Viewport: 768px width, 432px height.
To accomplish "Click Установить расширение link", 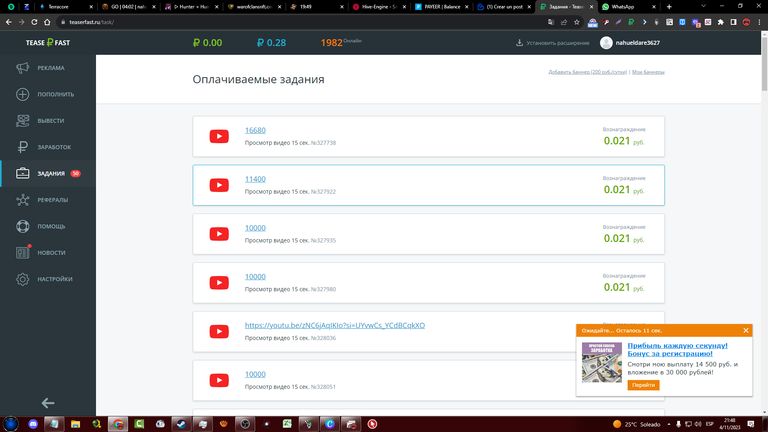I will pyautogui.click(x=558, y=43).
